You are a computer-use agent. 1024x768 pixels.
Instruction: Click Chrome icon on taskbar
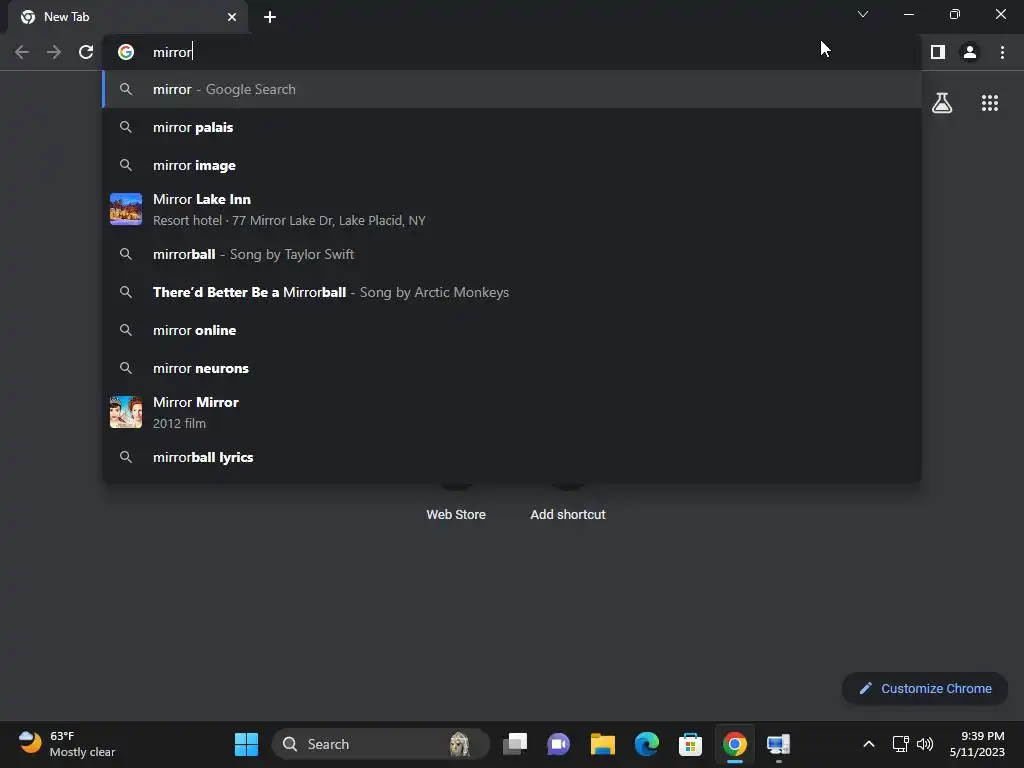tap(735, 744)
